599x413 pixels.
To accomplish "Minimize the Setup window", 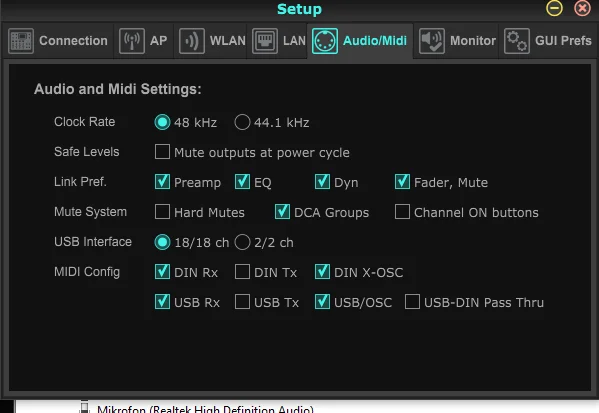I will tap(554, 8).
